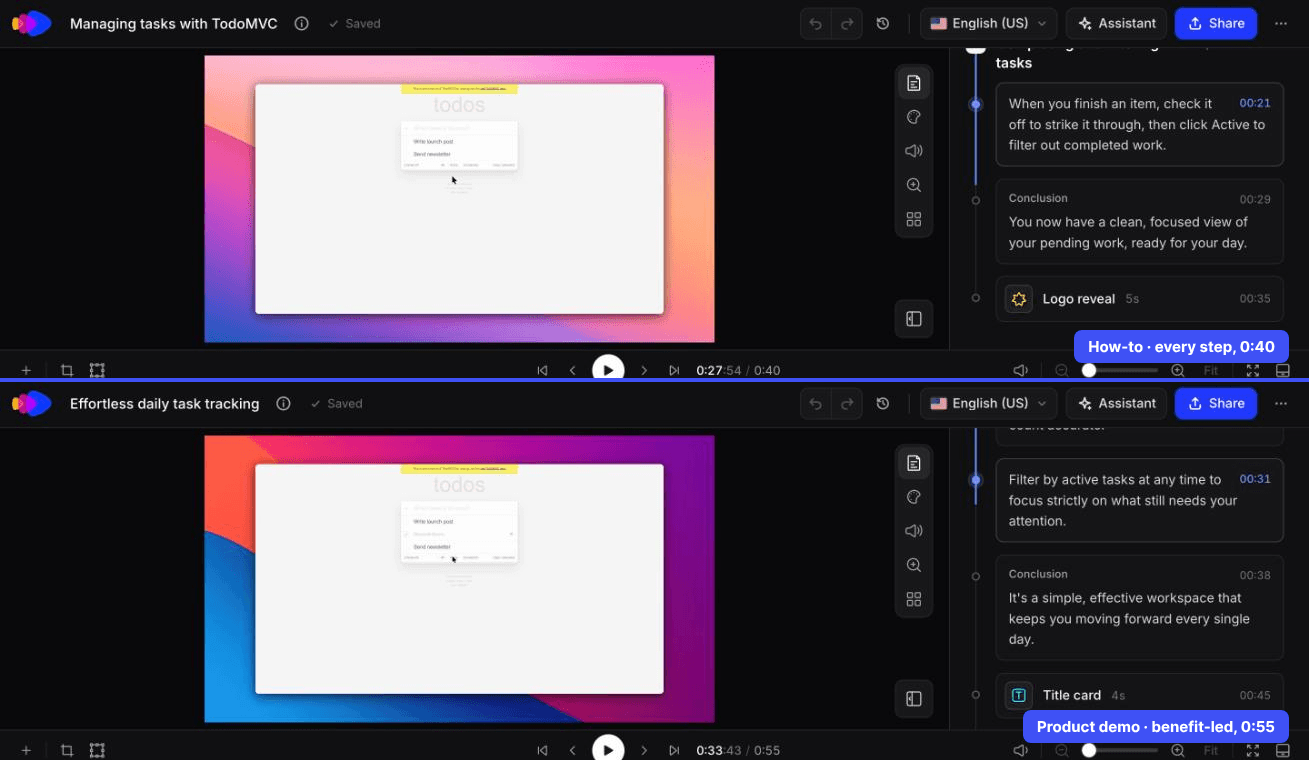
Task: Select the step card starting "Filter by active tasks"
Action: tap(1139, 500)
